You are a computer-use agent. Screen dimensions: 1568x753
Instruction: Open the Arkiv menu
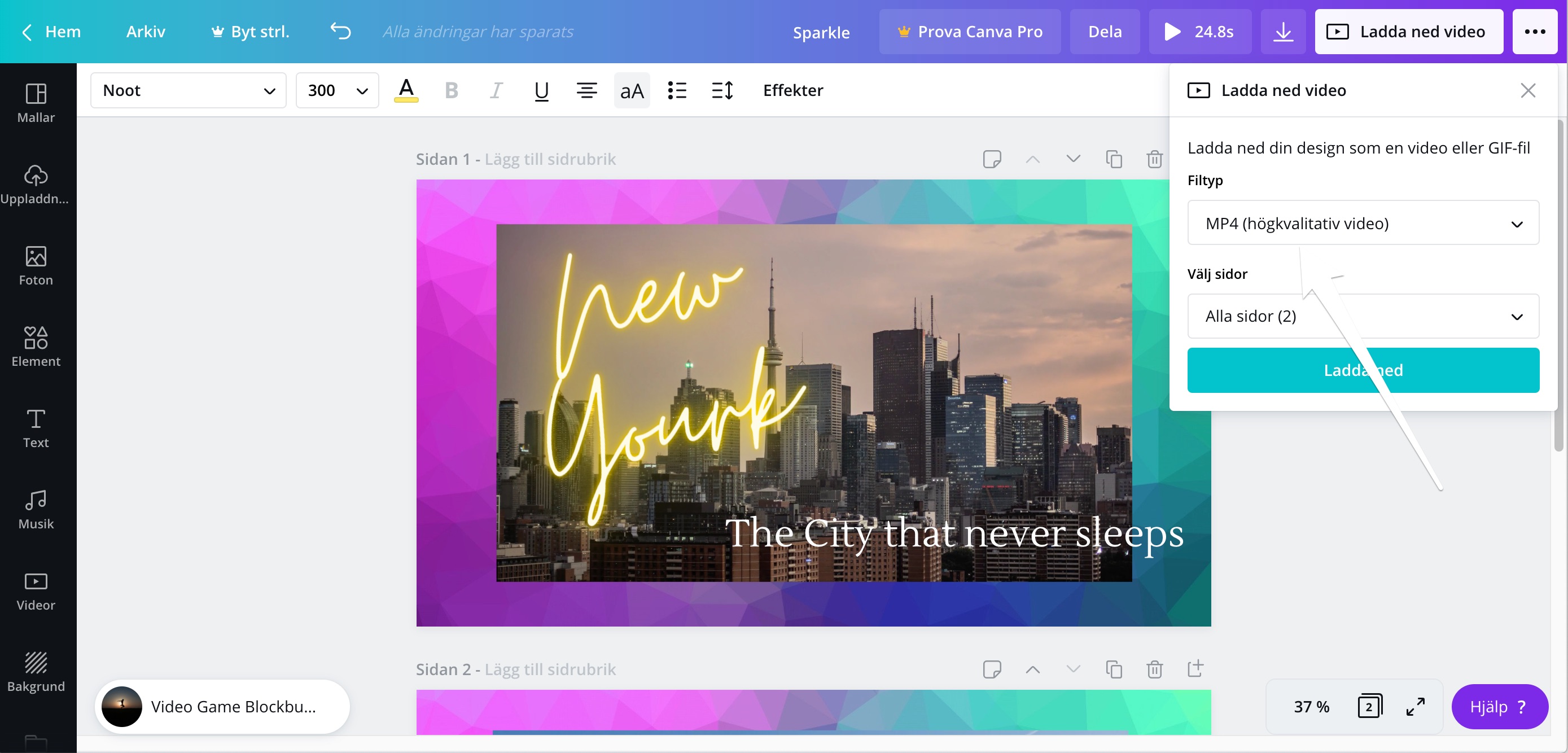[146, 32]
